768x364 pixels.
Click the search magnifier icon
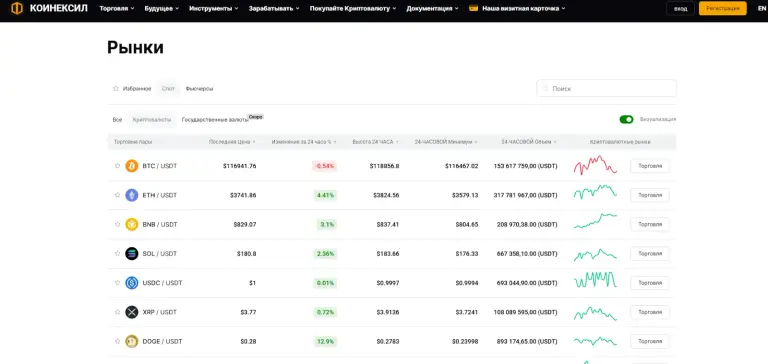[x=546, y=89]
